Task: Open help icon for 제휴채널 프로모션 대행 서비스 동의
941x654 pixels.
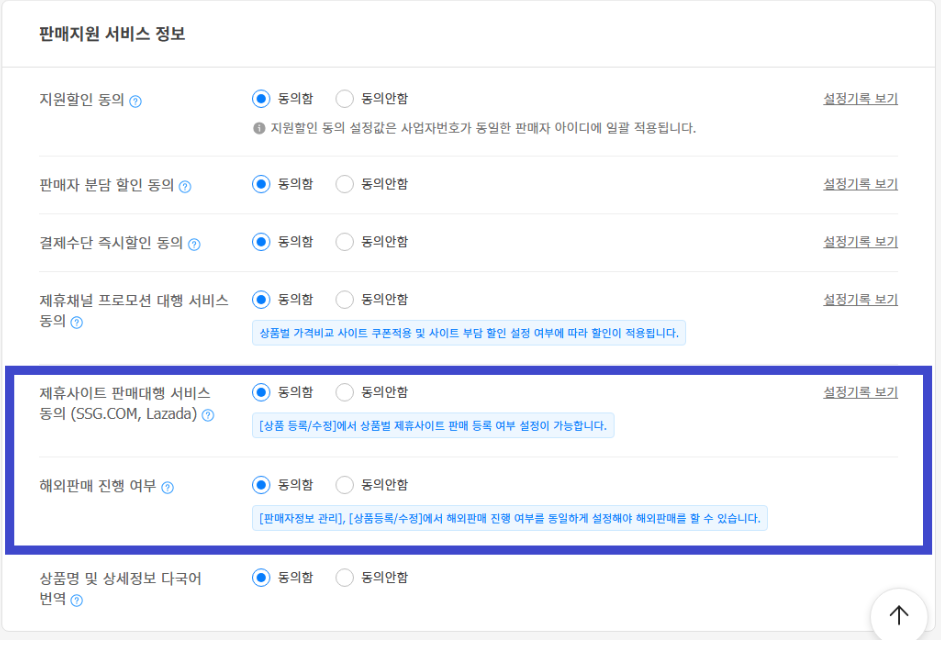Action: 76,323
